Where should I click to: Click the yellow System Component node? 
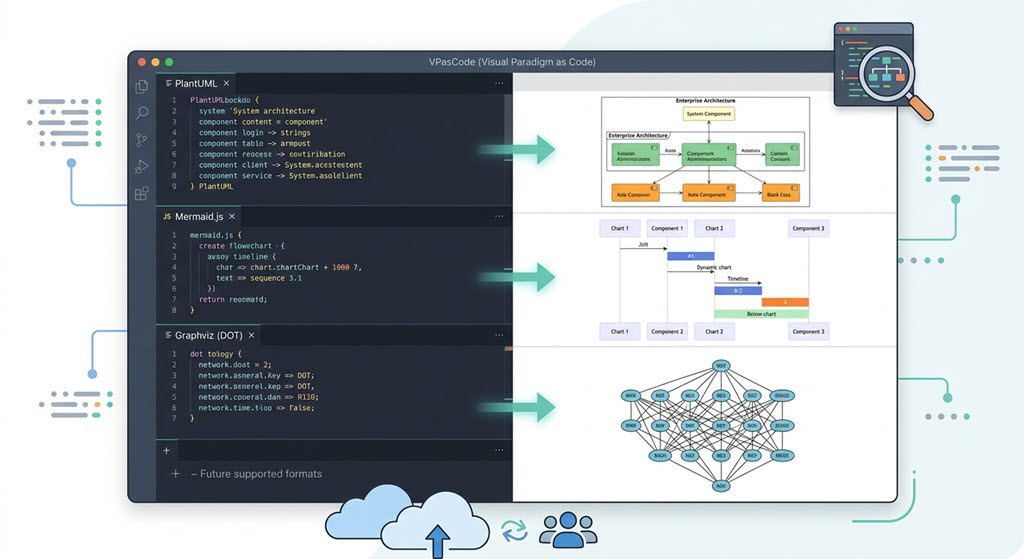[x=709, y=114]
